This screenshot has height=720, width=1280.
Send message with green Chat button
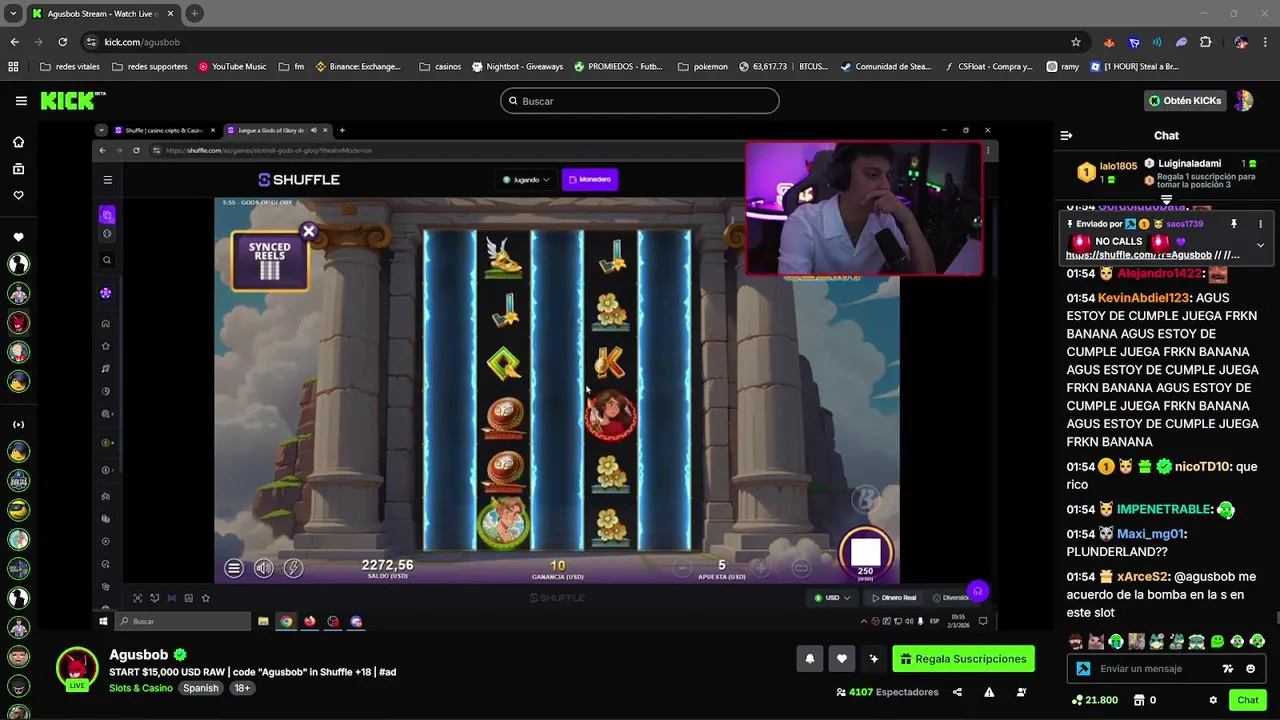pos(1247,700)
